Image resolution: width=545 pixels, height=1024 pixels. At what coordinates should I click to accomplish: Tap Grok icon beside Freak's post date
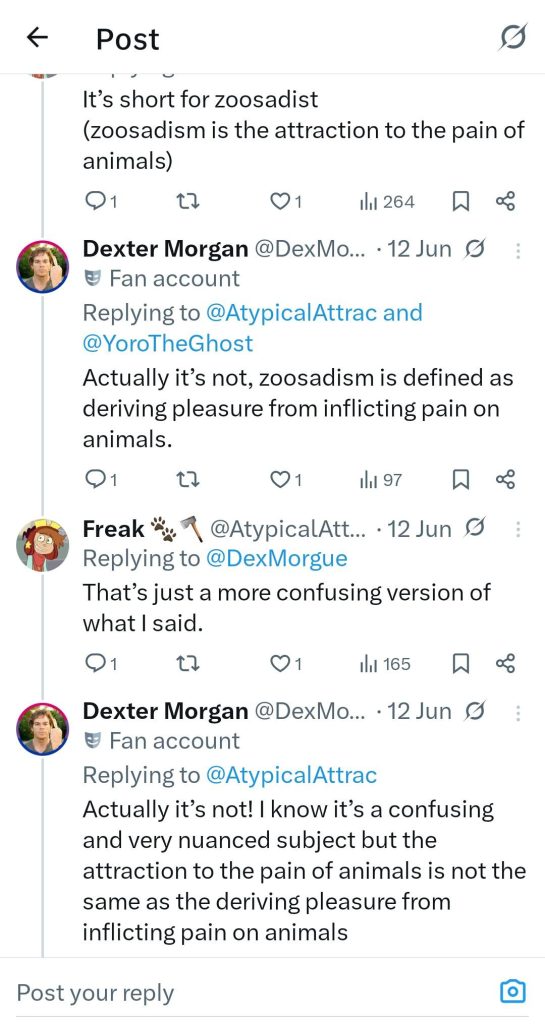point(475,528)
